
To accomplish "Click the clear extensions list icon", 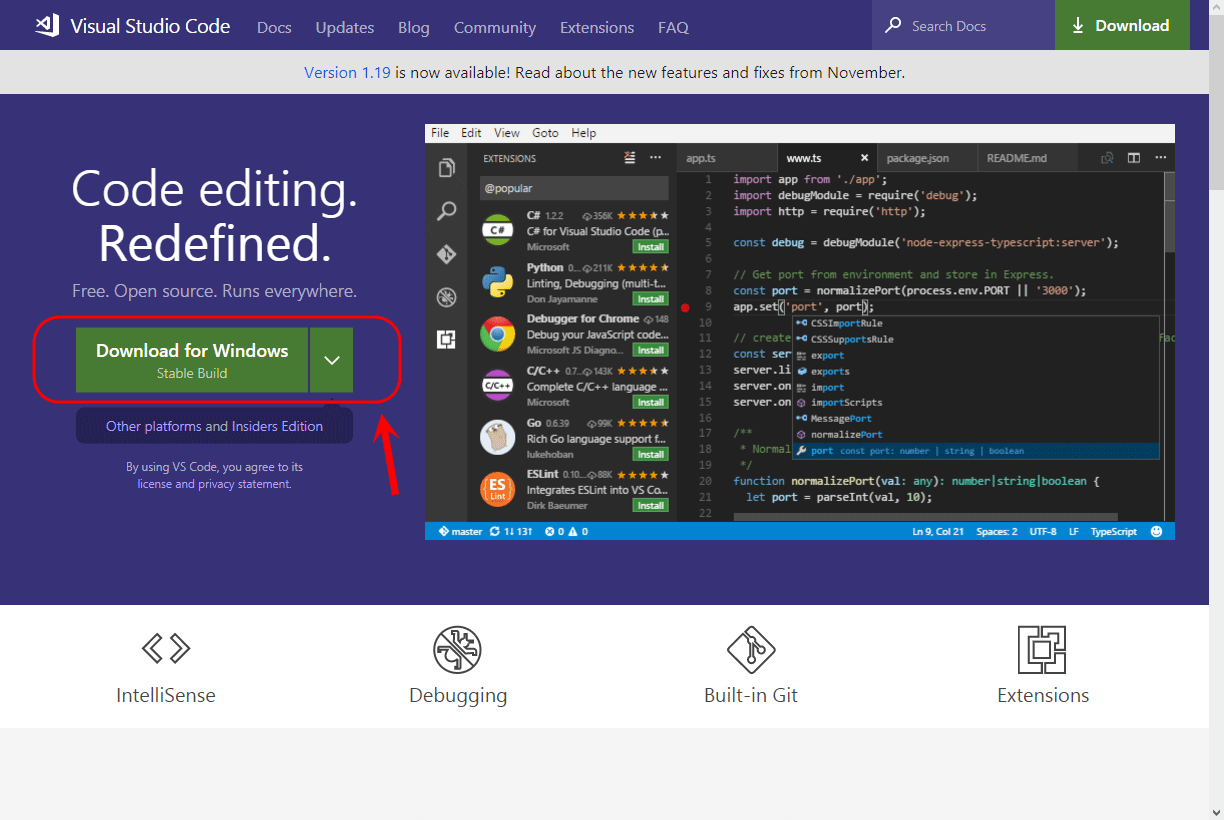I will (629, 158).
